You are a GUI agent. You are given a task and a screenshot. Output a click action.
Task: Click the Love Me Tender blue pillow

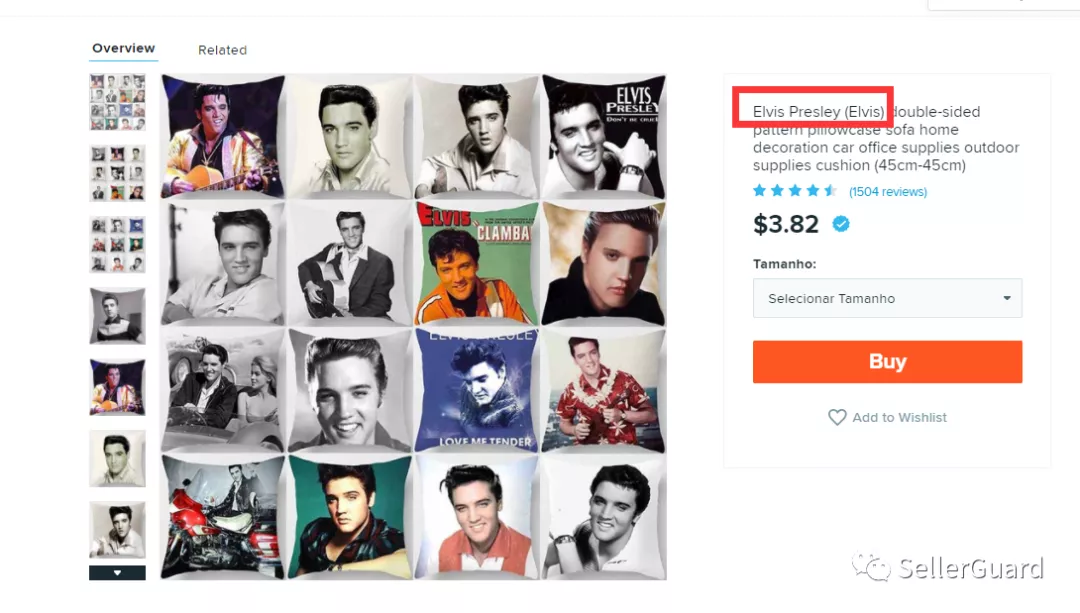tap(475, 391)
